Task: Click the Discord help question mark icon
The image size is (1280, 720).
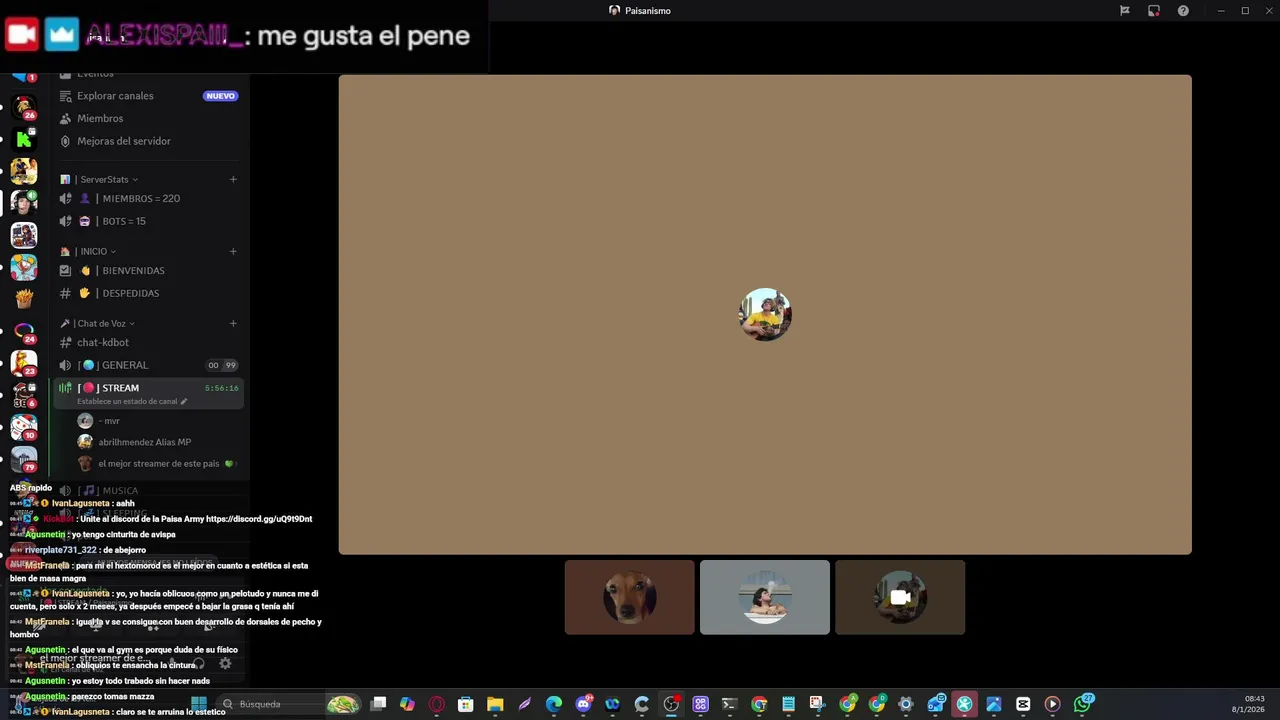Action: 1183,11
